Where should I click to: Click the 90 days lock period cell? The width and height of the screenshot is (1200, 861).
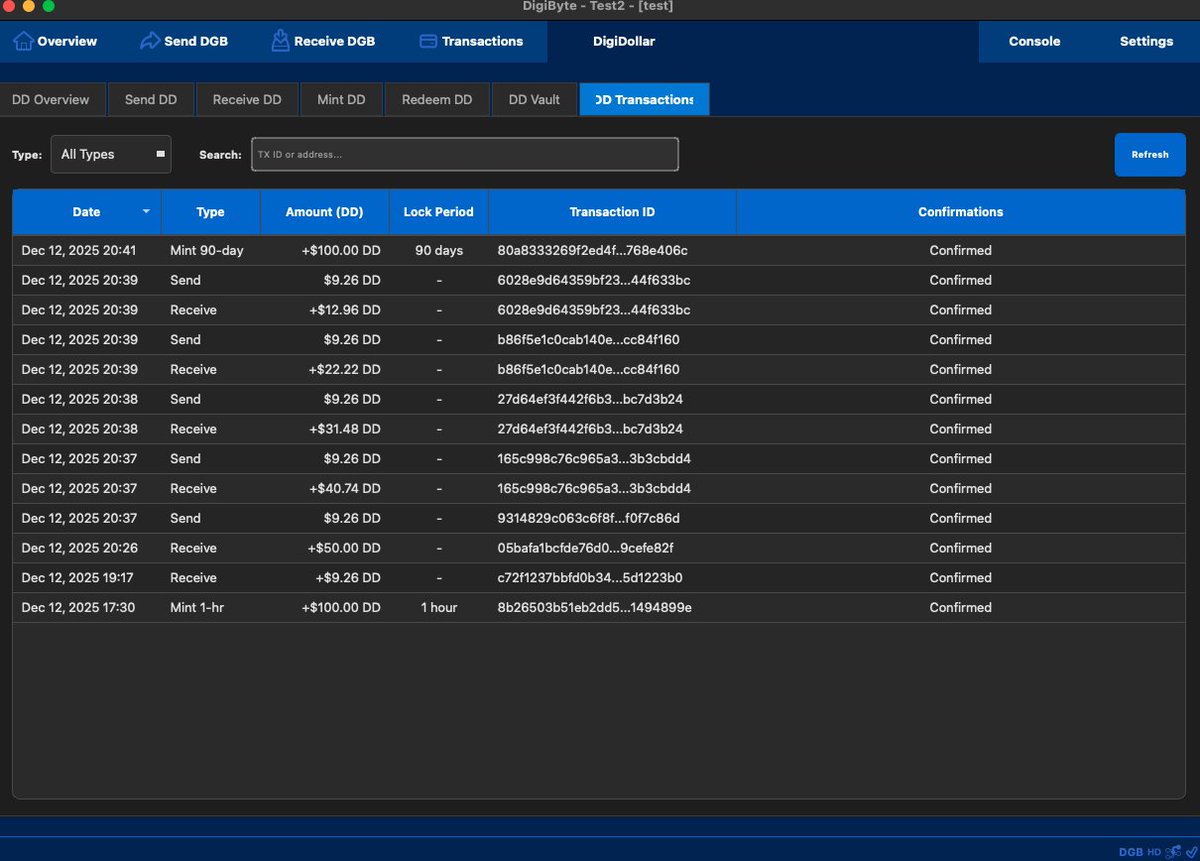click(x=439, y=250)
